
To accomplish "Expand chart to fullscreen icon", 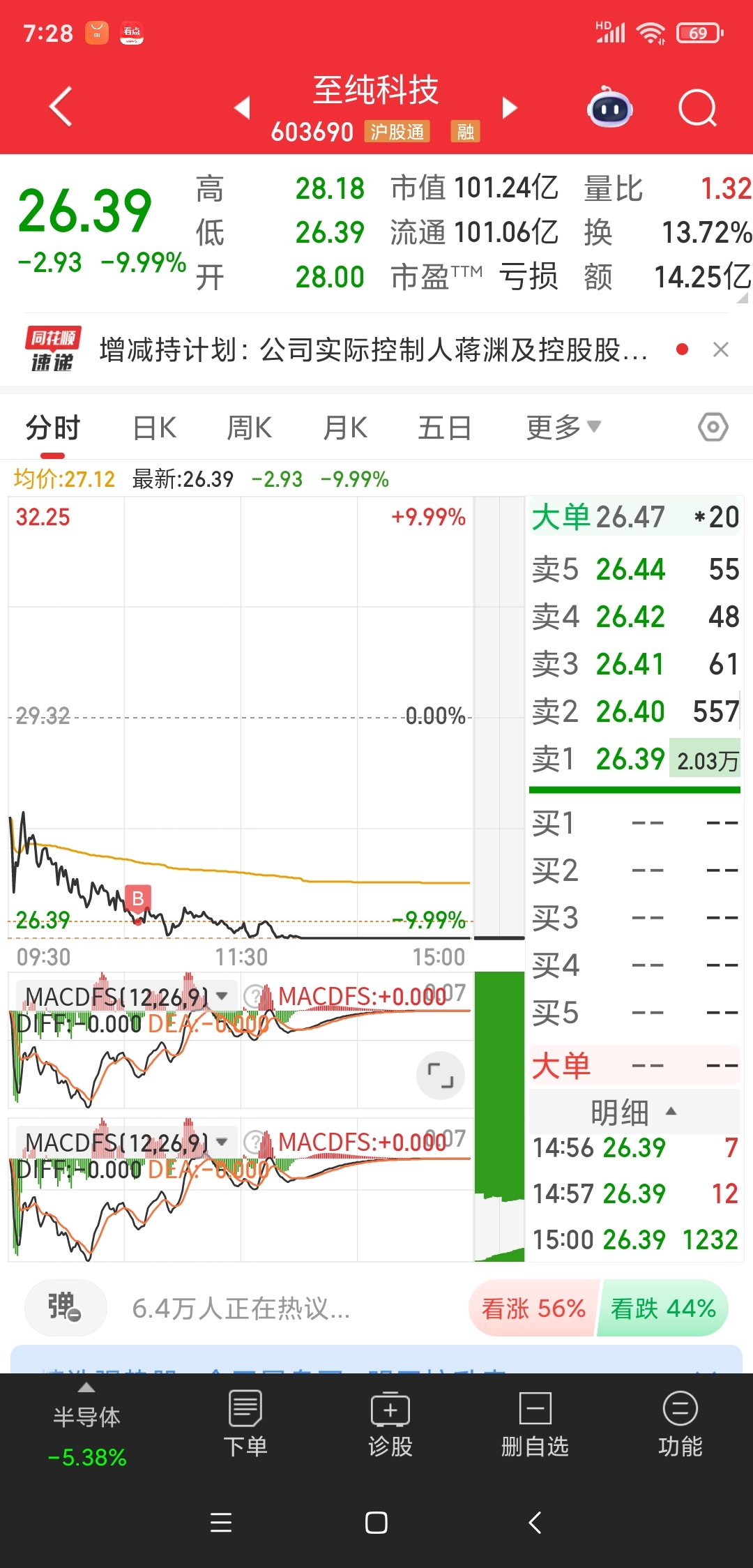I will [x=441, y=1076].
